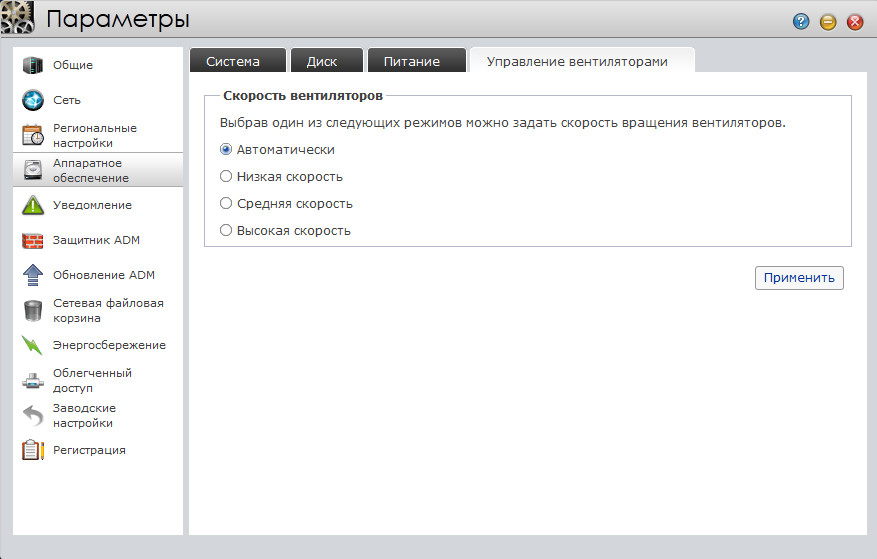
Task: Open Регистрация clipboard icon
Action: pos(33,451)
